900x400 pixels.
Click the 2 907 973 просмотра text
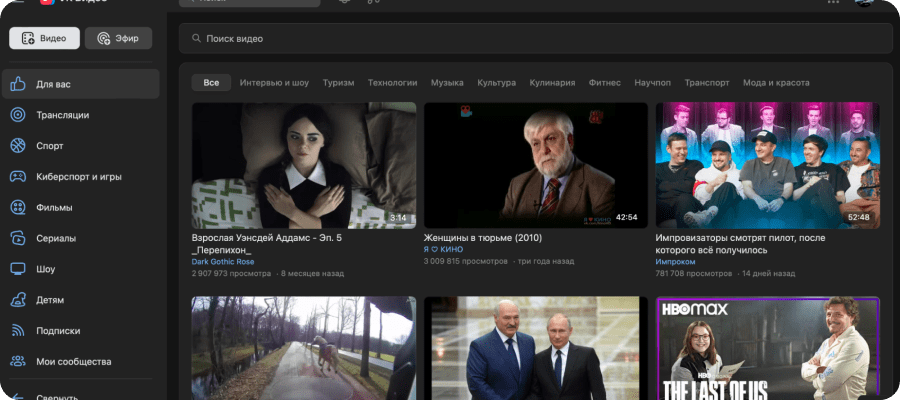231,274
